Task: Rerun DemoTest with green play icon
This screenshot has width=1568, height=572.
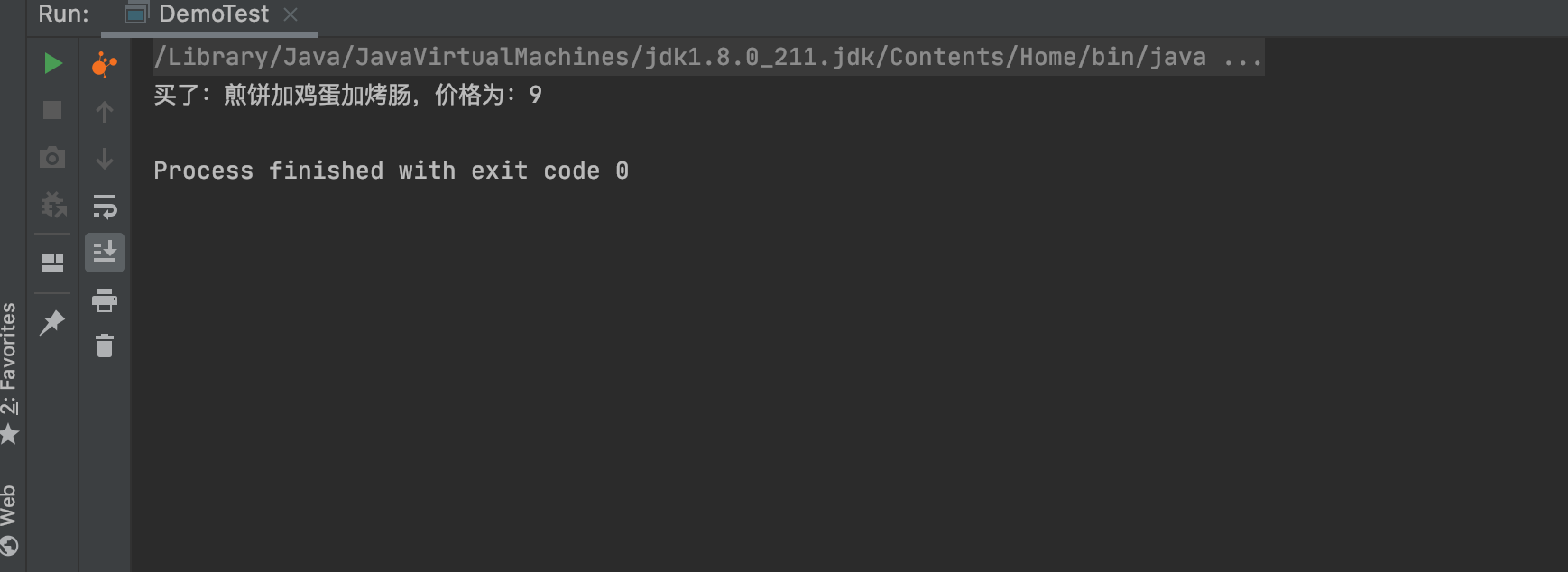Action: pyautogui.click(x=52, y=63)
